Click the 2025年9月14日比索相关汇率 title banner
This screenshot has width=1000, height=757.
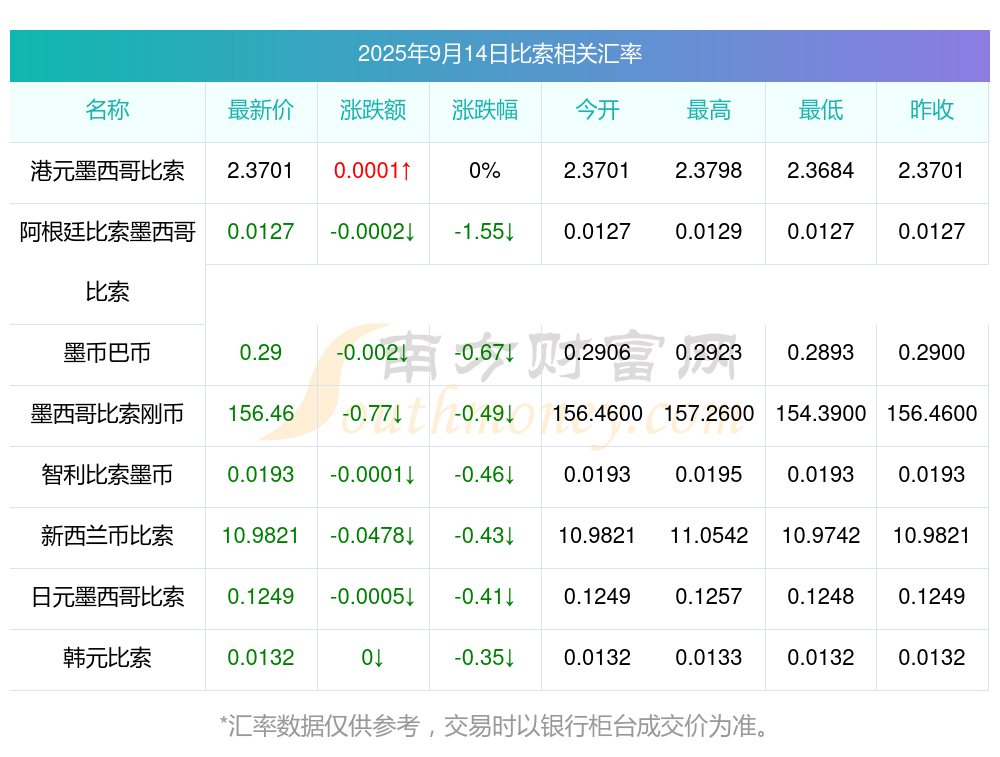[x=500, y=55]
